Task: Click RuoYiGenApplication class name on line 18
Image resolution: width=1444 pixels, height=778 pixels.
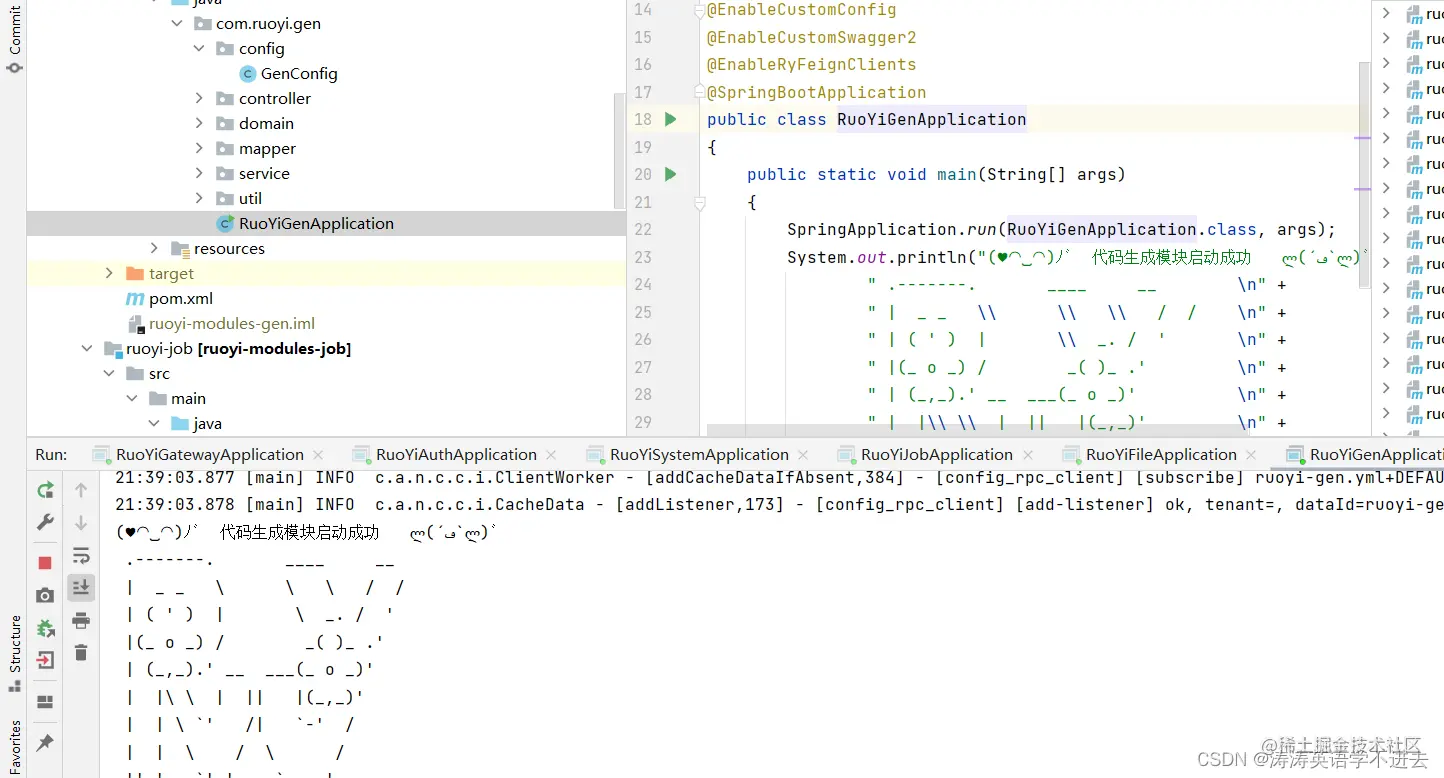Action: (x=932, y=119)
